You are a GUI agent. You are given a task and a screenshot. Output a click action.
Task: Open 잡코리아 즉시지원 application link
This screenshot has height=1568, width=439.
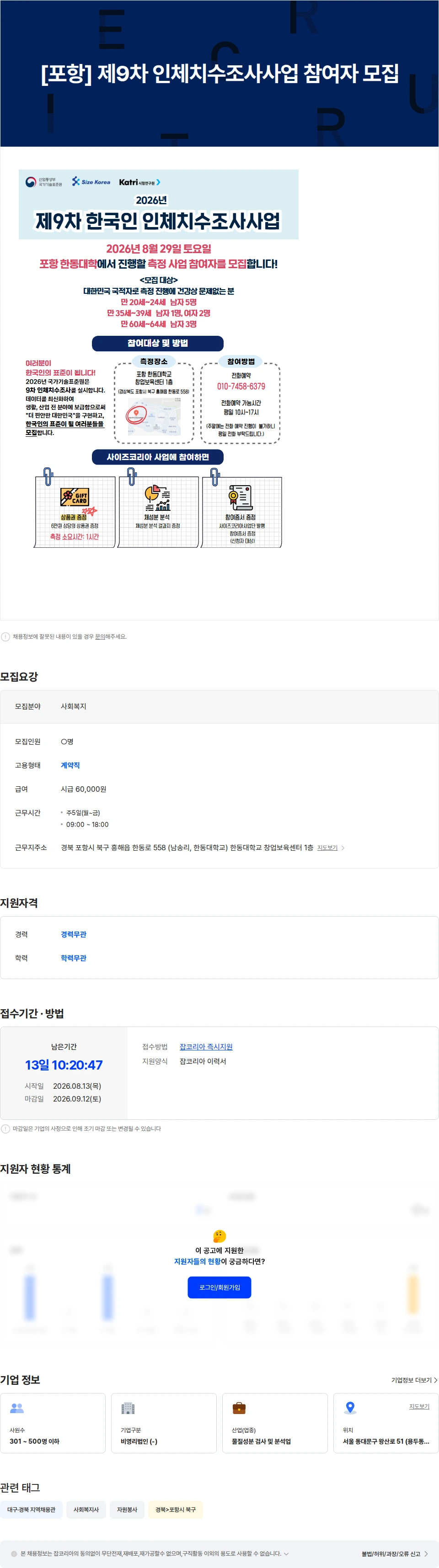[x=206, y=1047]
